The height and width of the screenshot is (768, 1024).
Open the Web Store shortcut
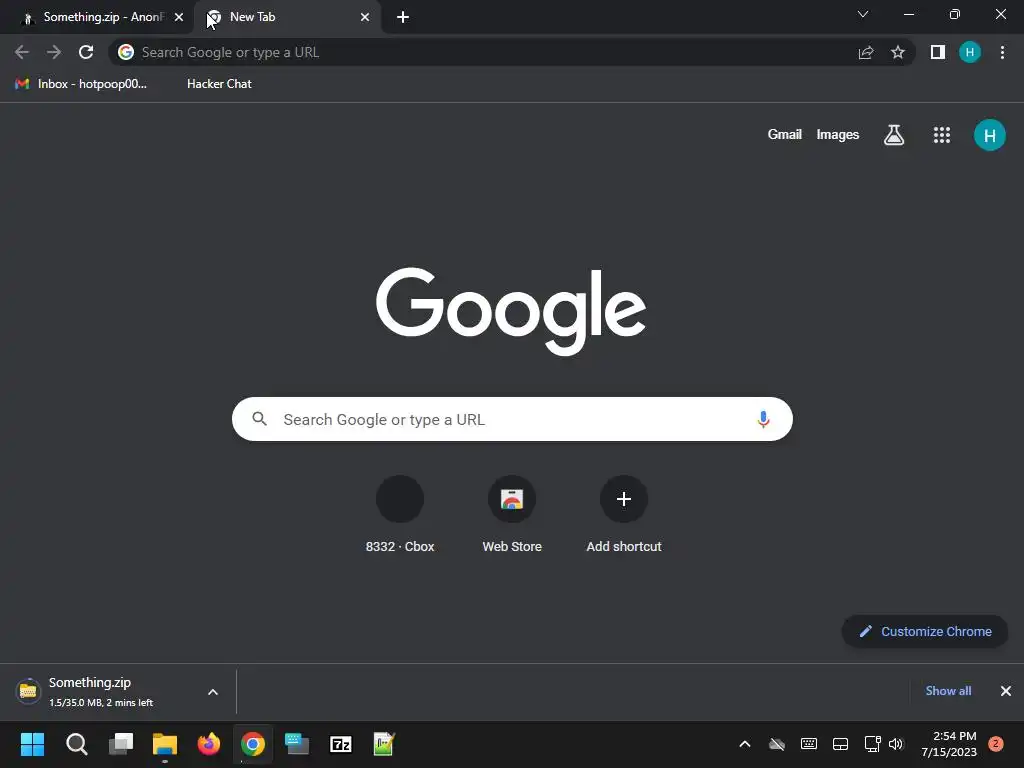[512, 515]
